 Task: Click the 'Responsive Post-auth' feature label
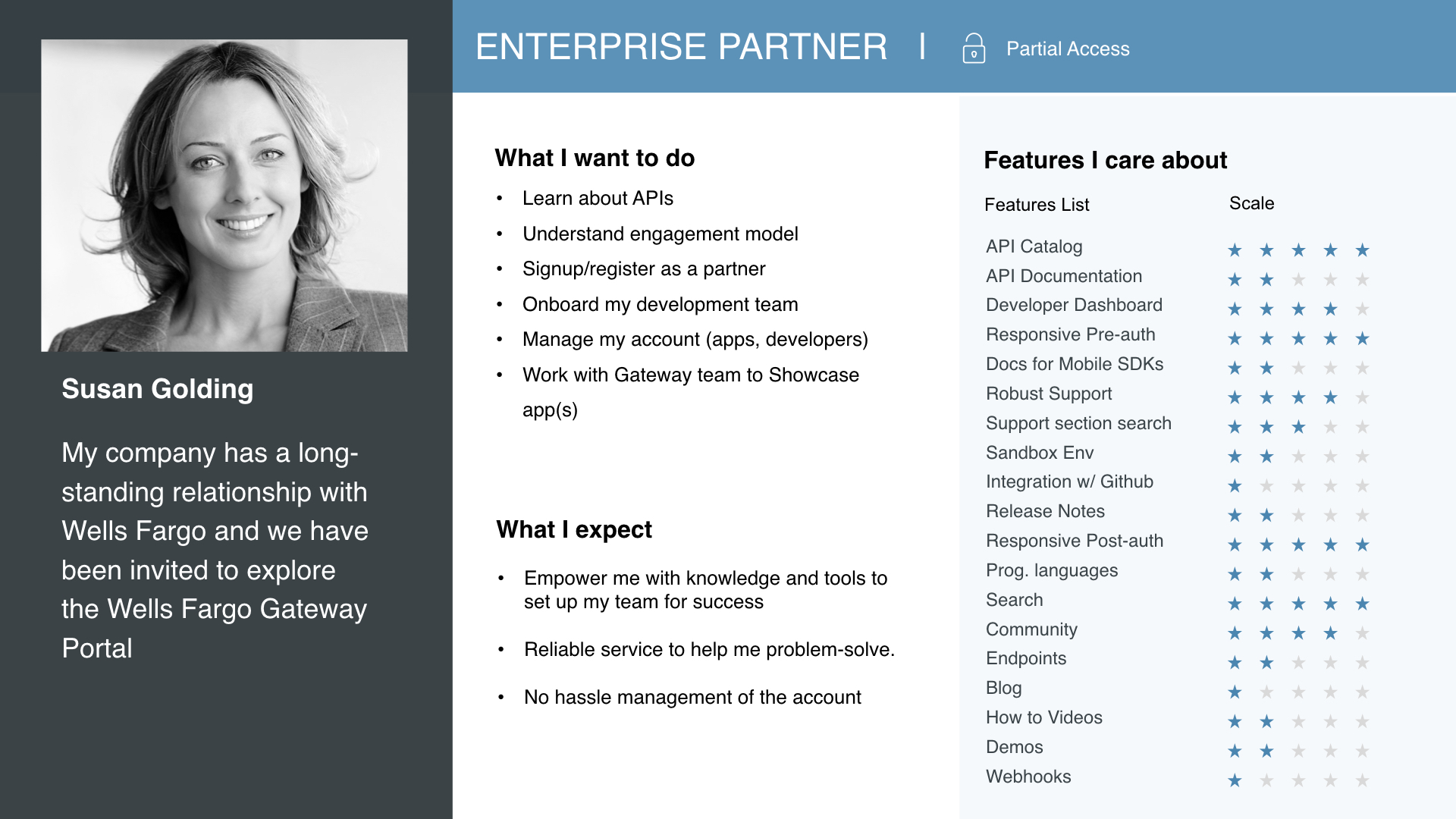click(1074, 541)
